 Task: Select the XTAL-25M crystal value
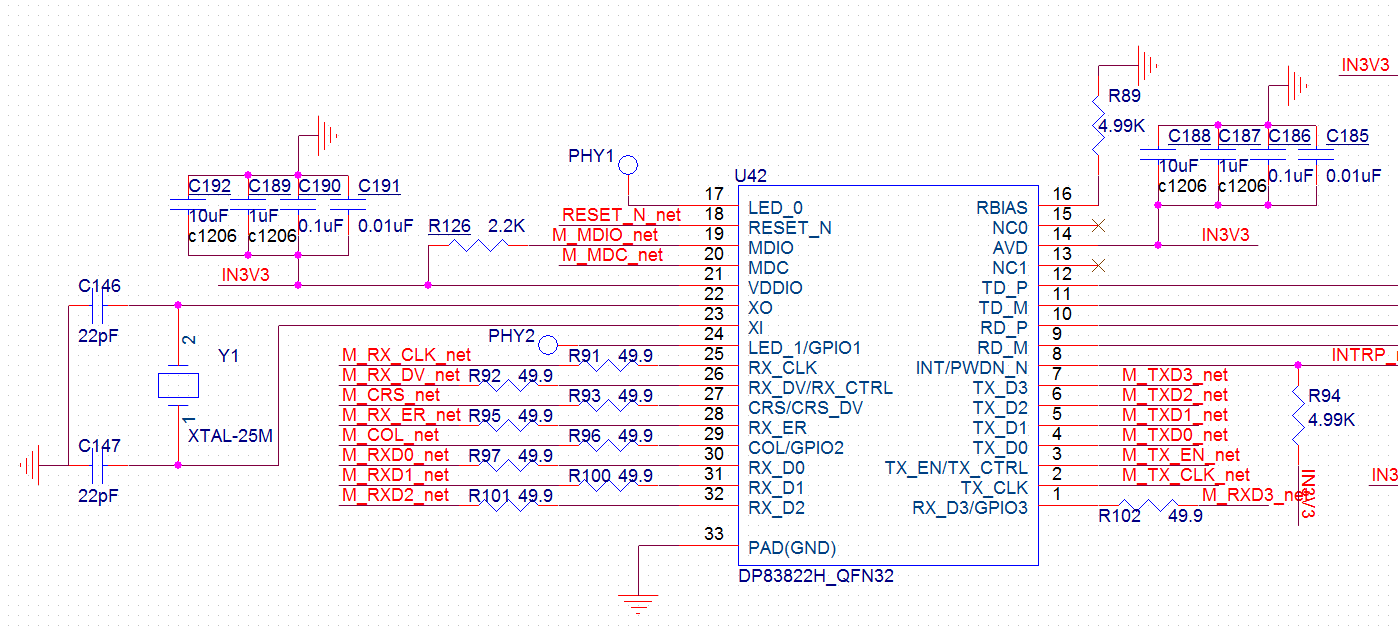(x=229, y=436)
